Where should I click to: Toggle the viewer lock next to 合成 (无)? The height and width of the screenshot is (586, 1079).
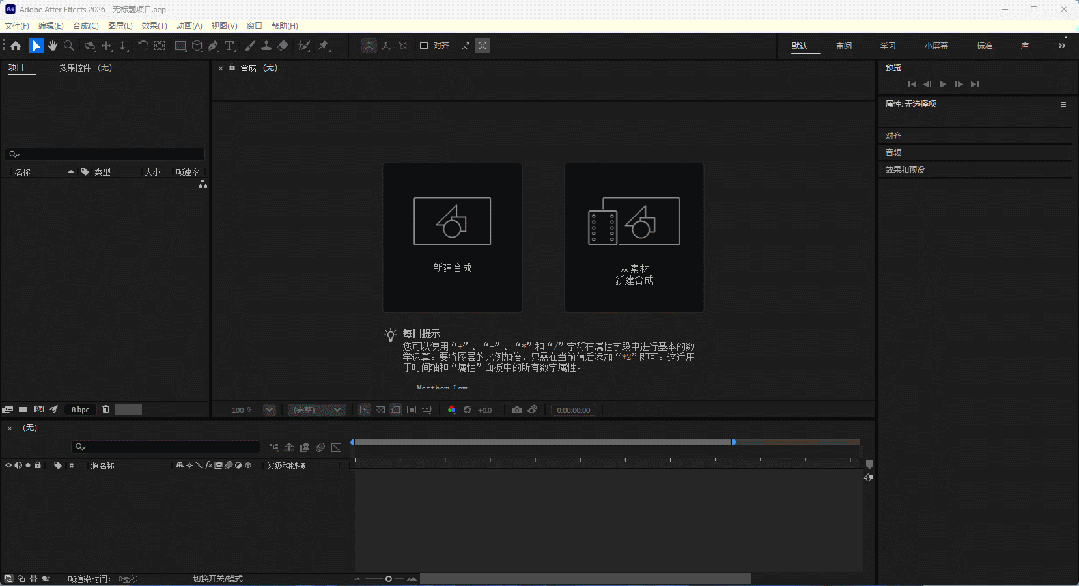232,68
